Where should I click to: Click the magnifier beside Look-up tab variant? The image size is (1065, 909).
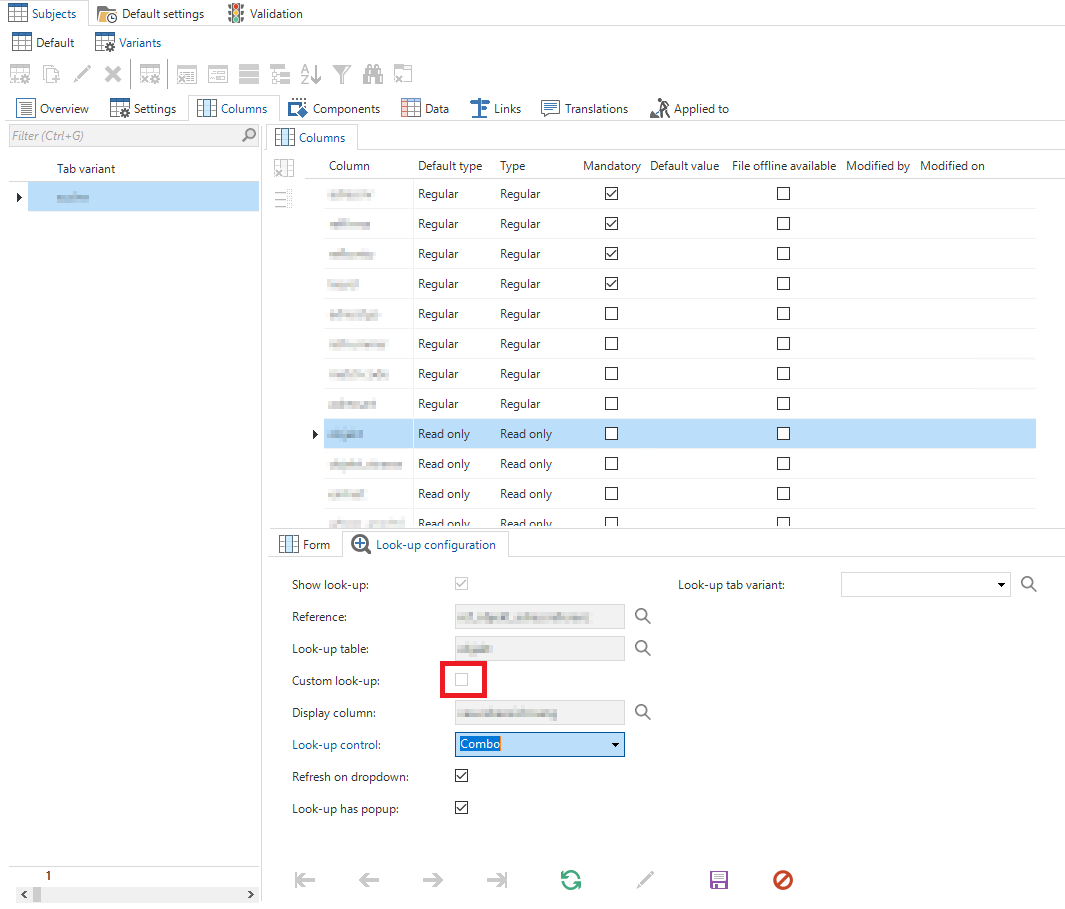1029,584
